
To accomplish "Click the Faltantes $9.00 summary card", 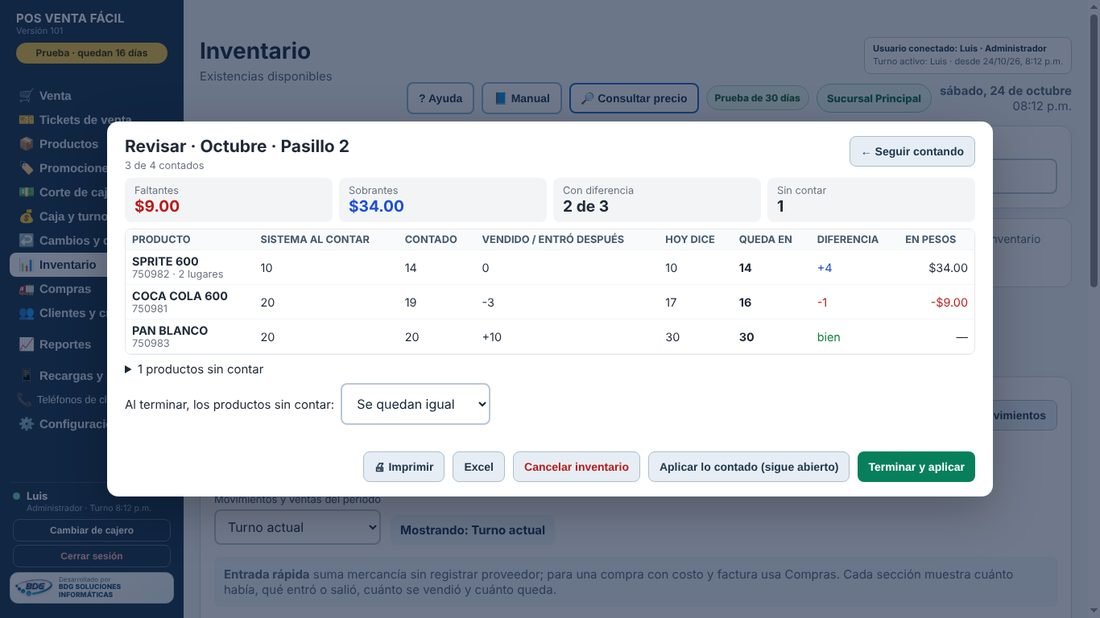I will [229, 200].
